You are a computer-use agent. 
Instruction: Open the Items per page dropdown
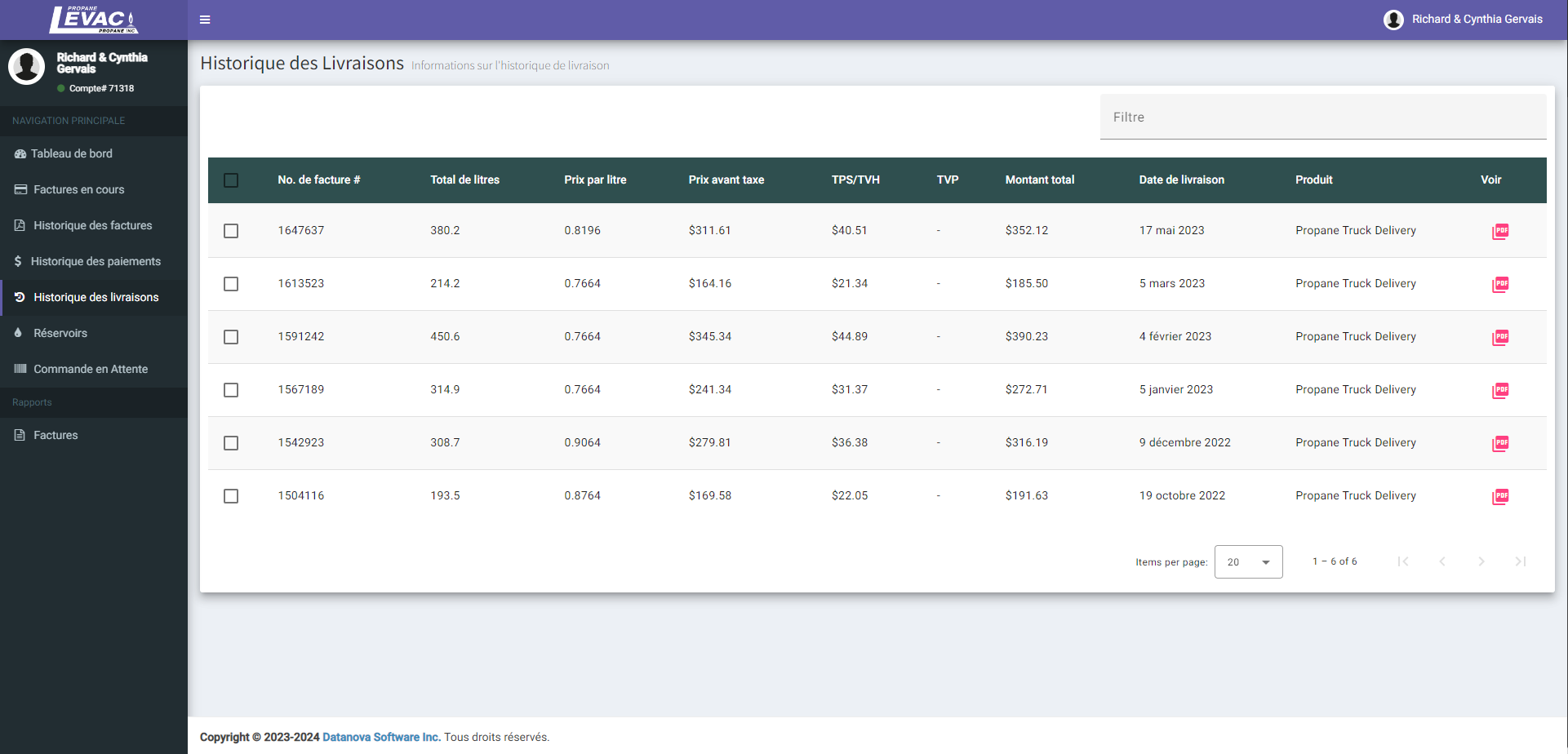(1248, 561)
